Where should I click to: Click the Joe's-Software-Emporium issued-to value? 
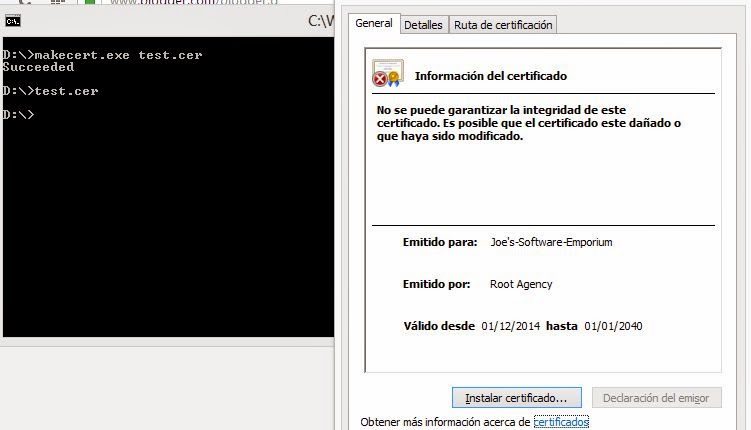[x=551, y=242]
